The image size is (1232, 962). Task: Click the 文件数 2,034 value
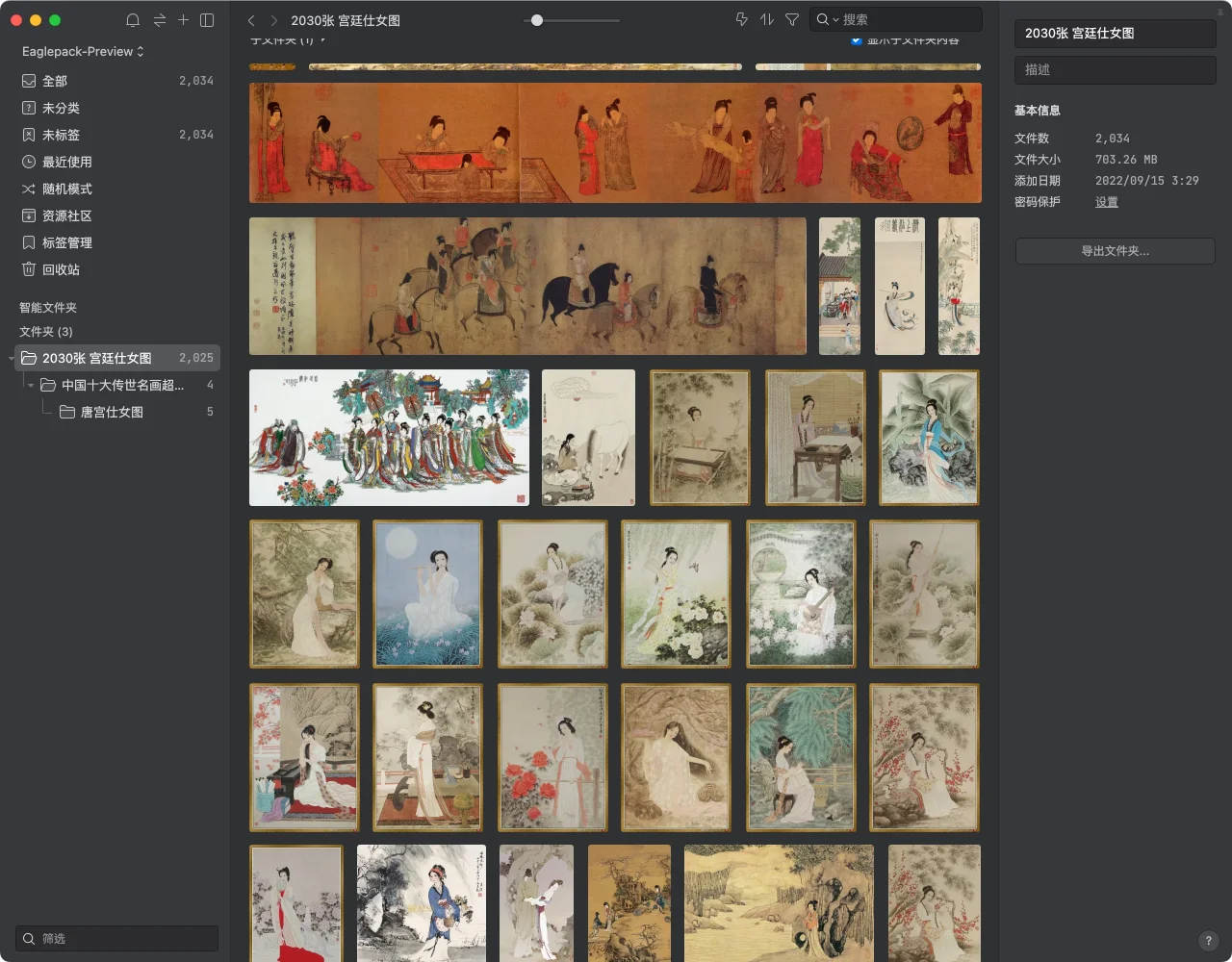coord(1113,139)
